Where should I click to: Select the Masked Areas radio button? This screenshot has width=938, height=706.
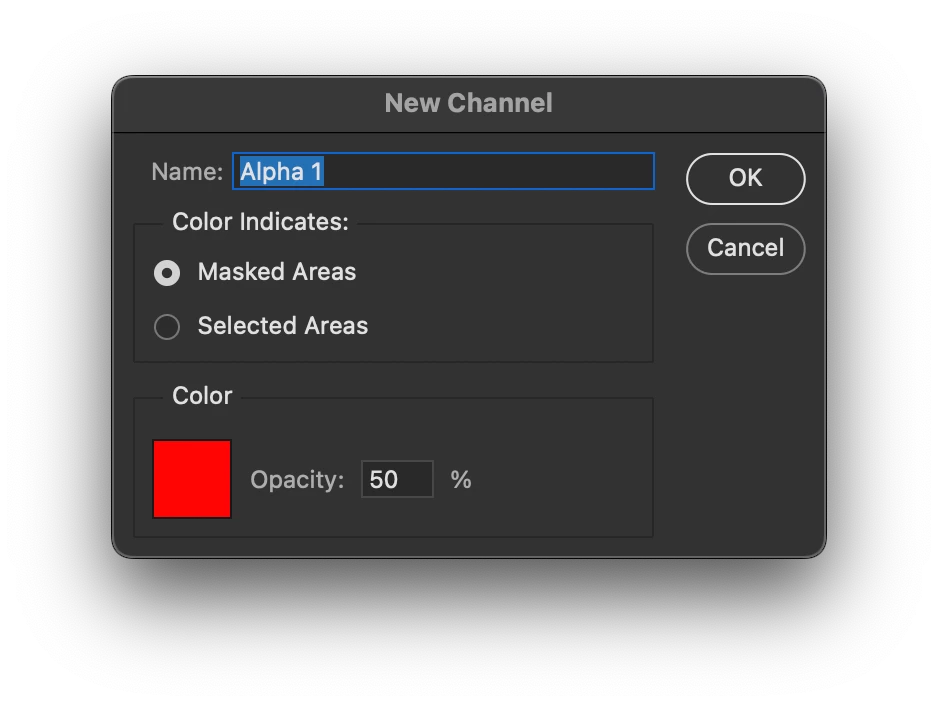[x=167, y=273]
